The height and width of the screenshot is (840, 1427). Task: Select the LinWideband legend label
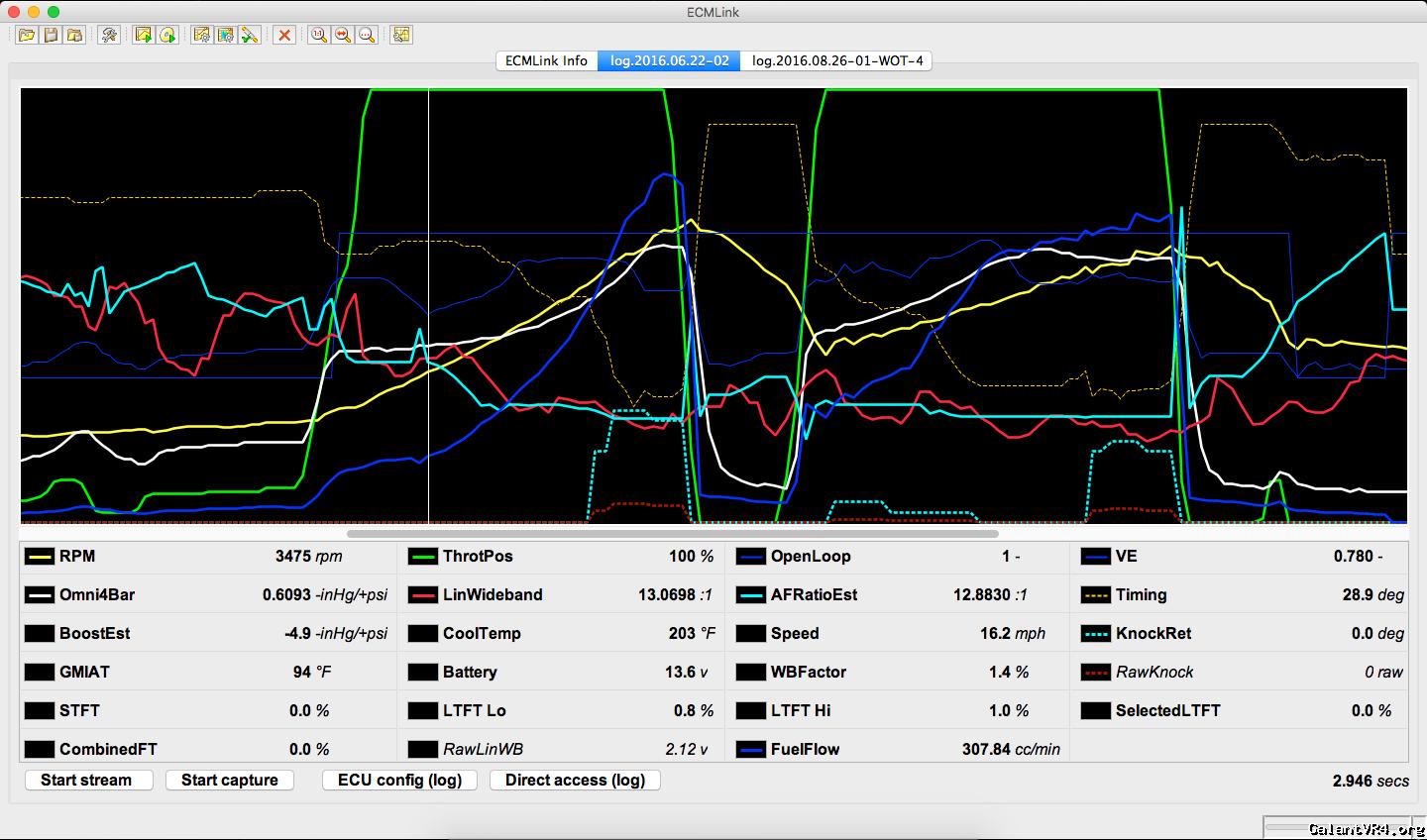493,595
